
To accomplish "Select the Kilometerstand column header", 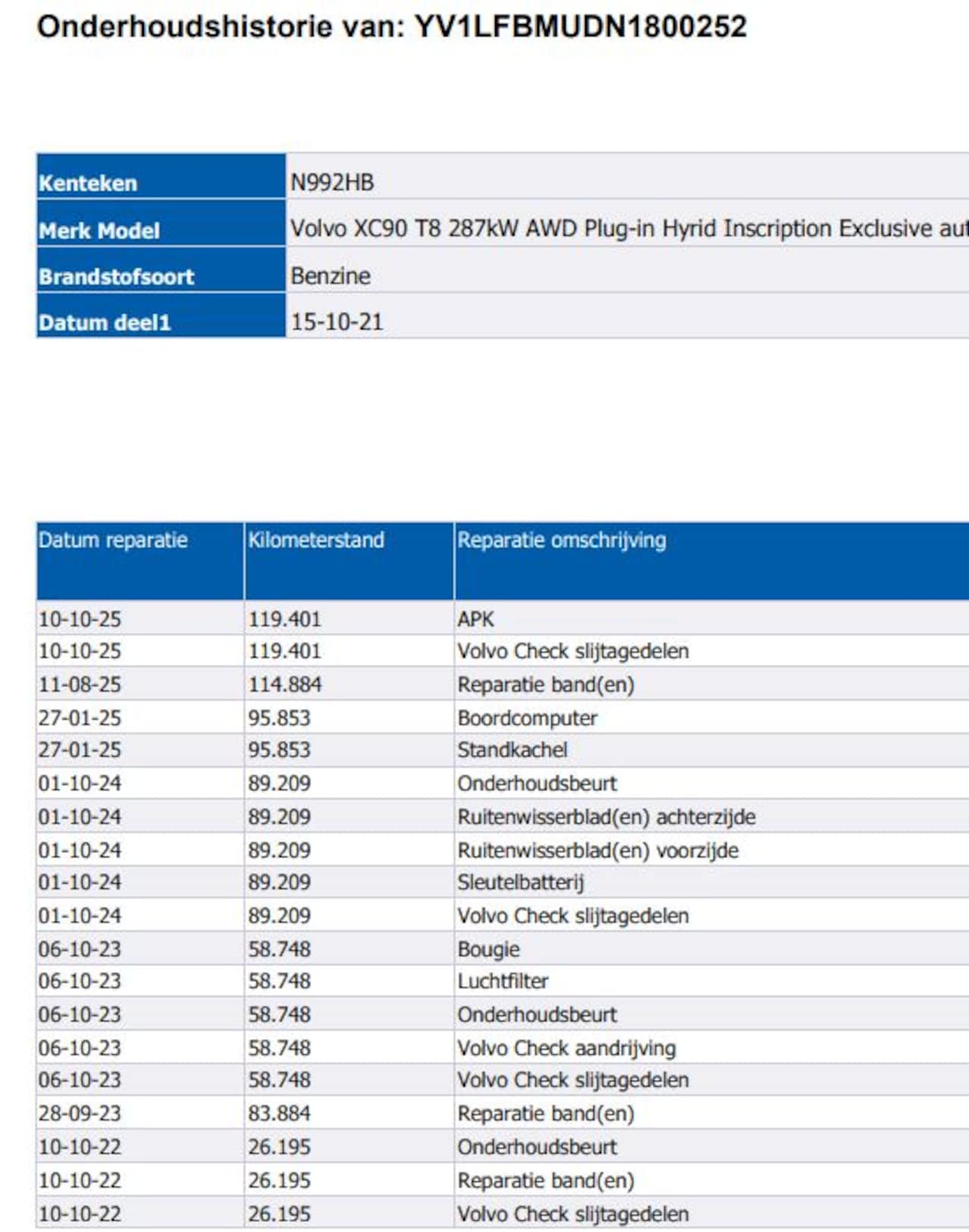I will [316, 541].
